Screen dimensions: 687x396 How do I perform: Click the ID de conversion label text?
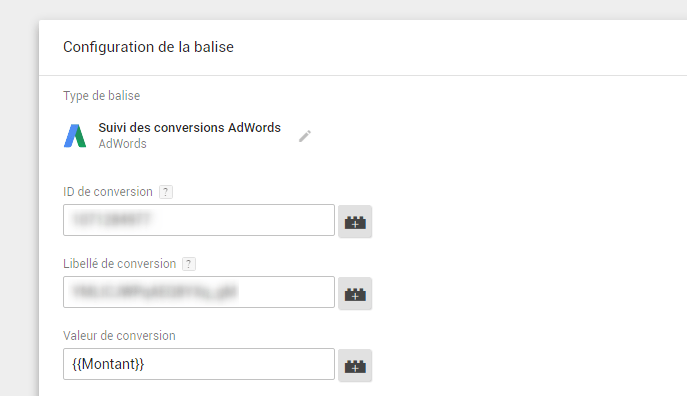pos(108,192)
